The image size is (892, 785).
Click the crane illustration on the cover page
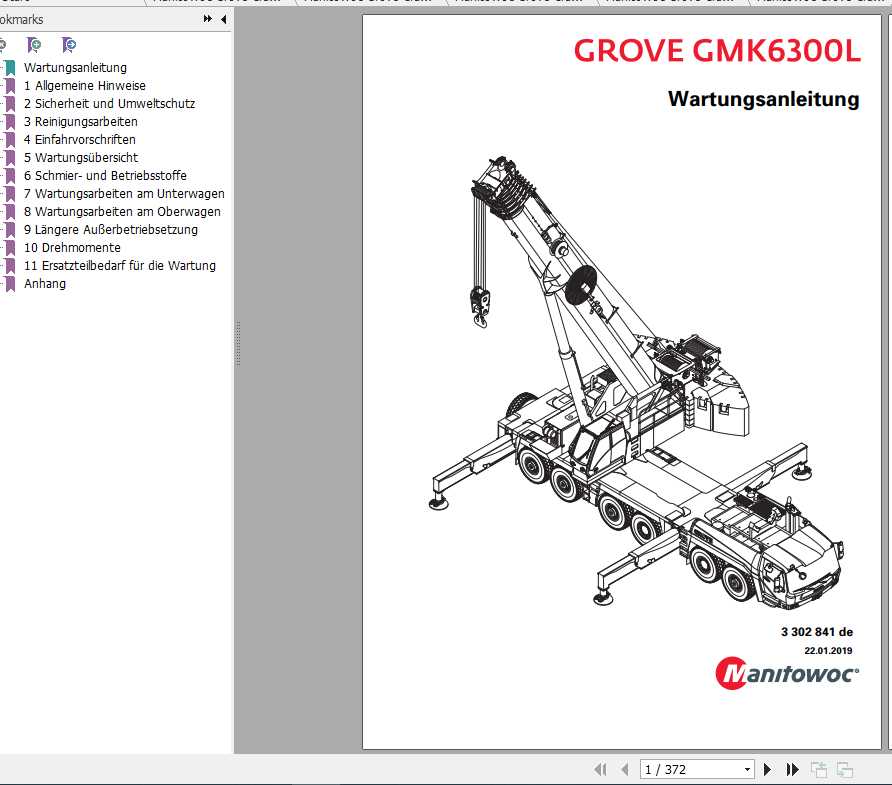[x=636, y=383]
